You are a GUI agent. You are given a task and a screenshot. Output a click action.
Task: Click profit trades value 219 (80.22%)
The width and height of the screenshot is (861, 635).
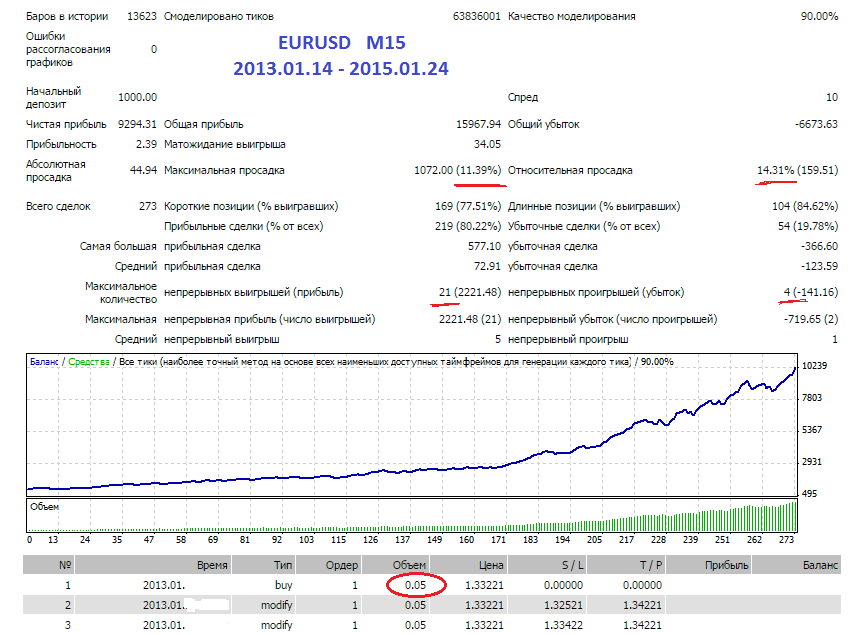[x=468, y=226]
